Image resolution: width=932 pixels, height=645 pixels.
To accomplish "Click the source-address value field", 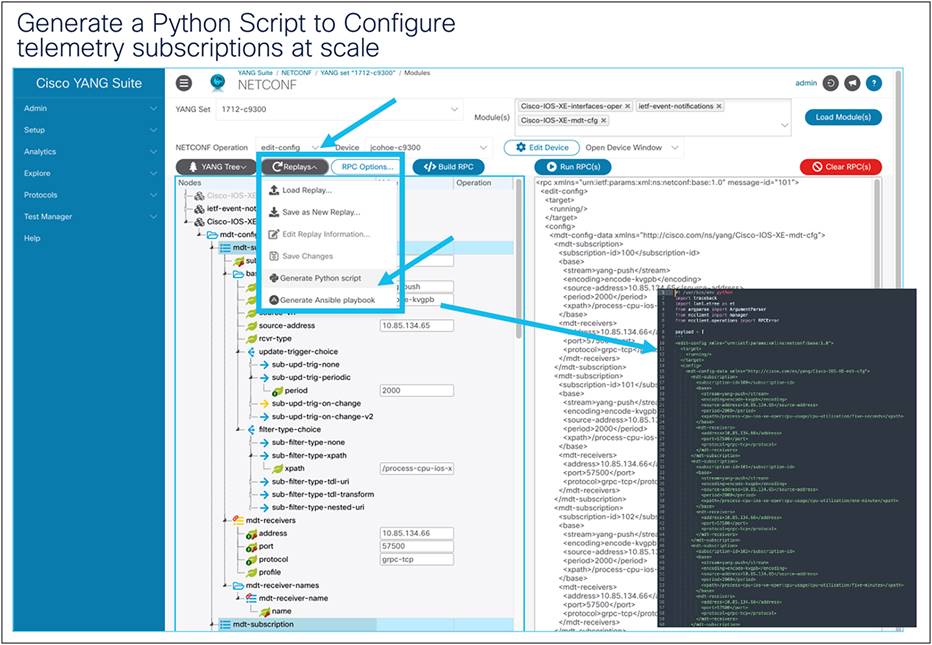I will 417,326.
